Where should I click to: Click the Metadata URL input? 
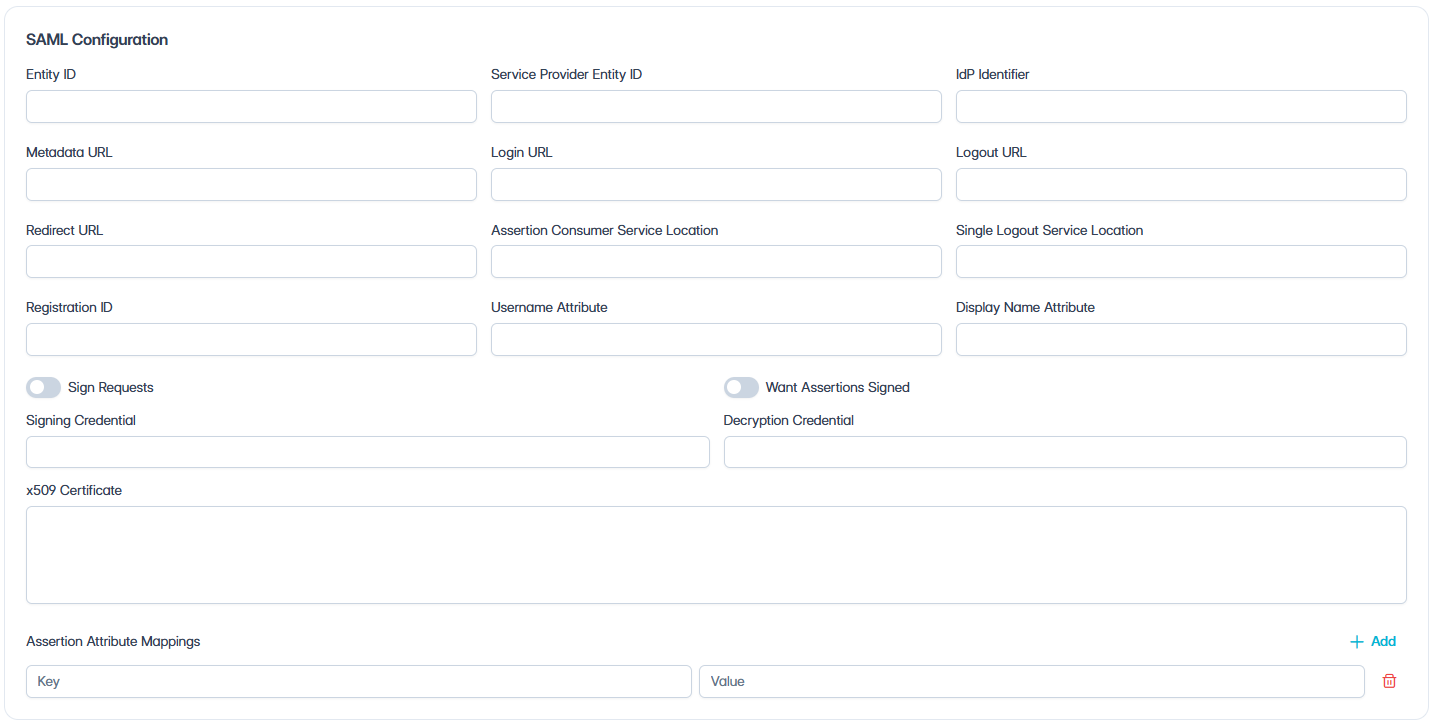[x=251, y=184]
